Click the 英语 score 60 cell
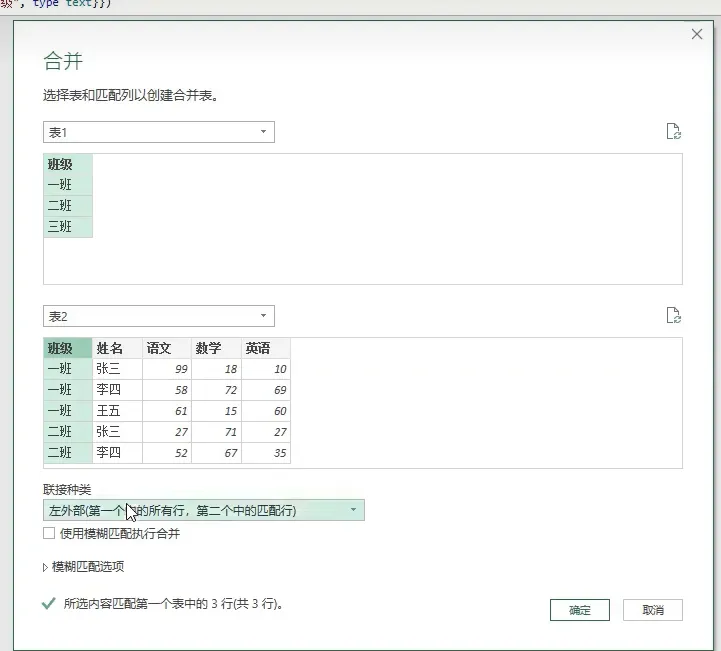This screenshot has width=721, height=651. coord(266,411)
